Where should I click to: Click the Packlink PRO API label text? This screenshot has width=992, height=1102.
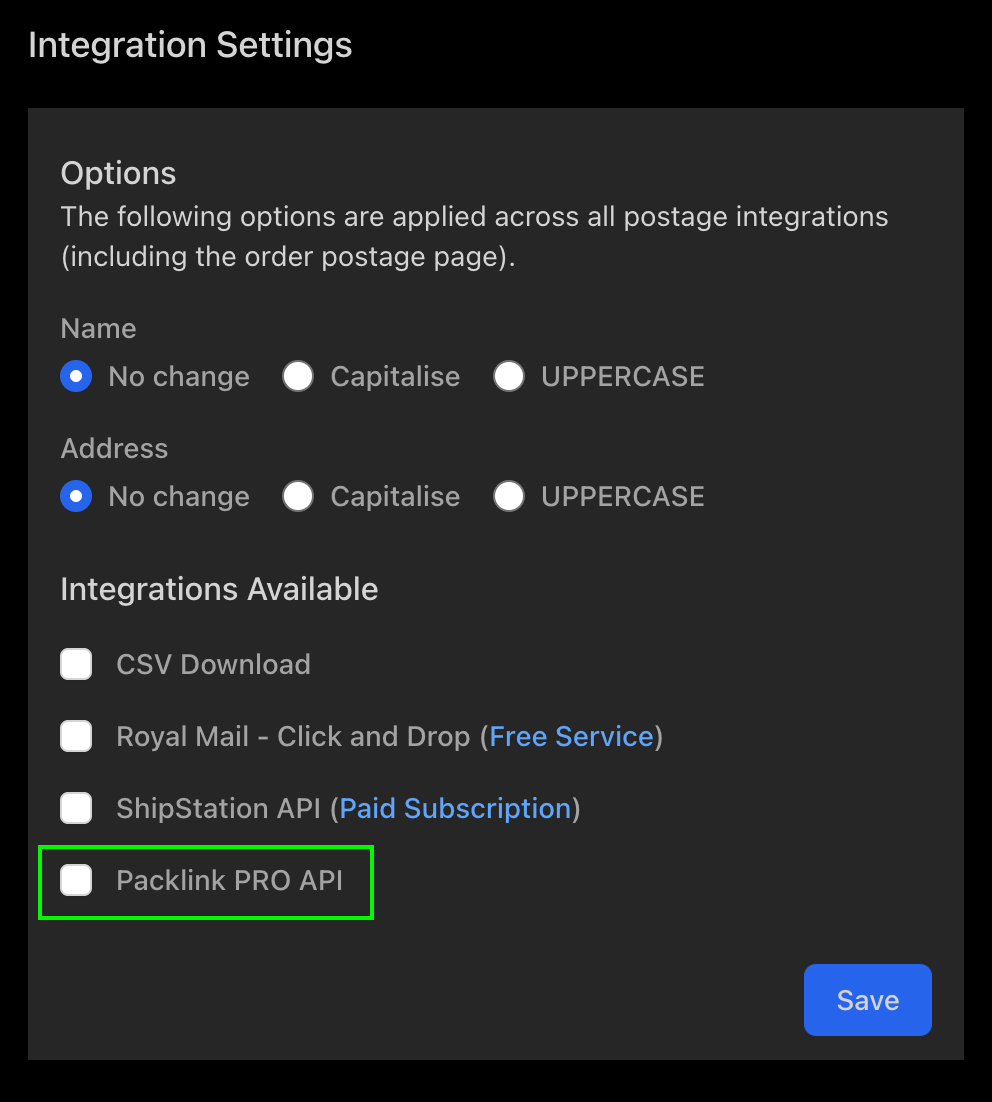coord(230,881)
